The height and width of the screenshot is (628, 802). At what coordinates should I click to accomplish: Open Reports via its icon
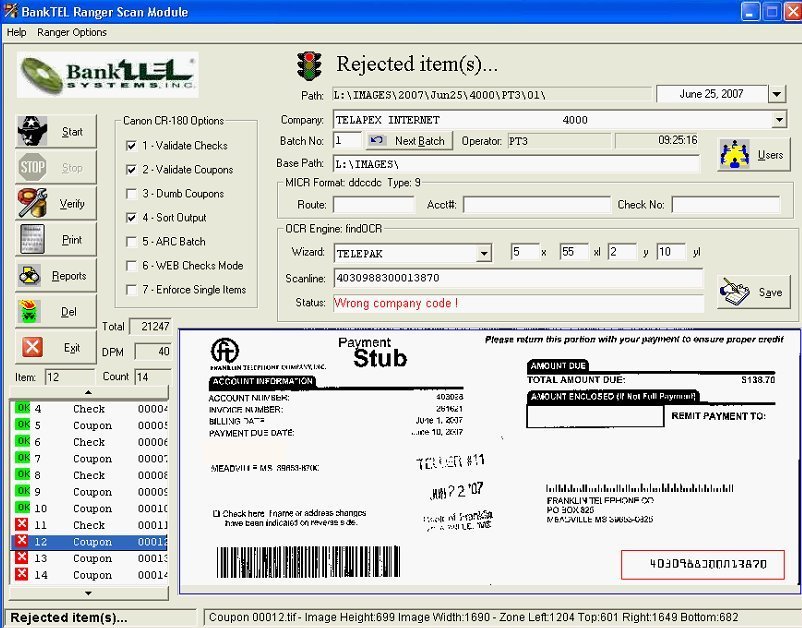[33, 276]
